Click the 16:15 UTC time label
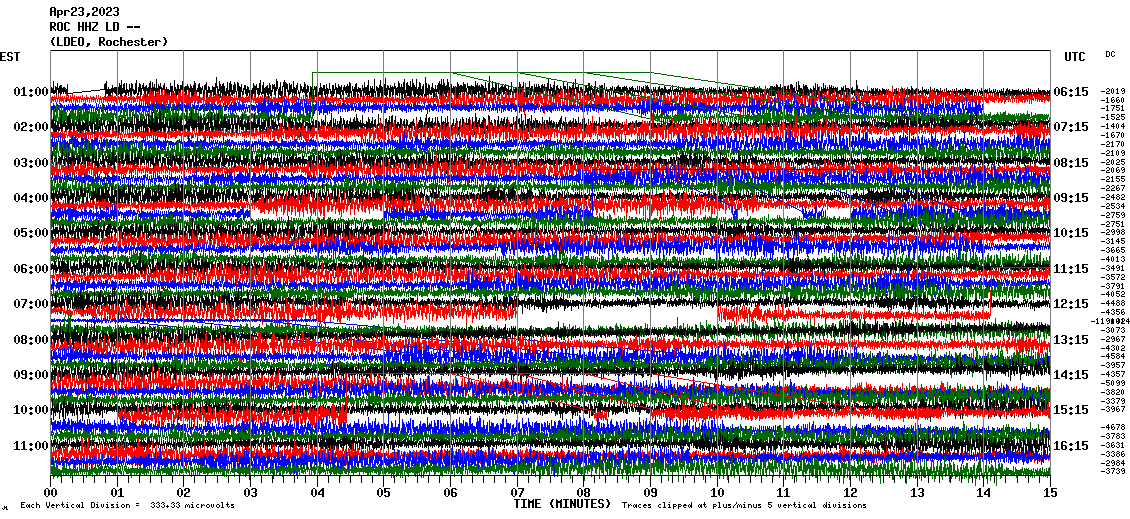 point(1071,445)
